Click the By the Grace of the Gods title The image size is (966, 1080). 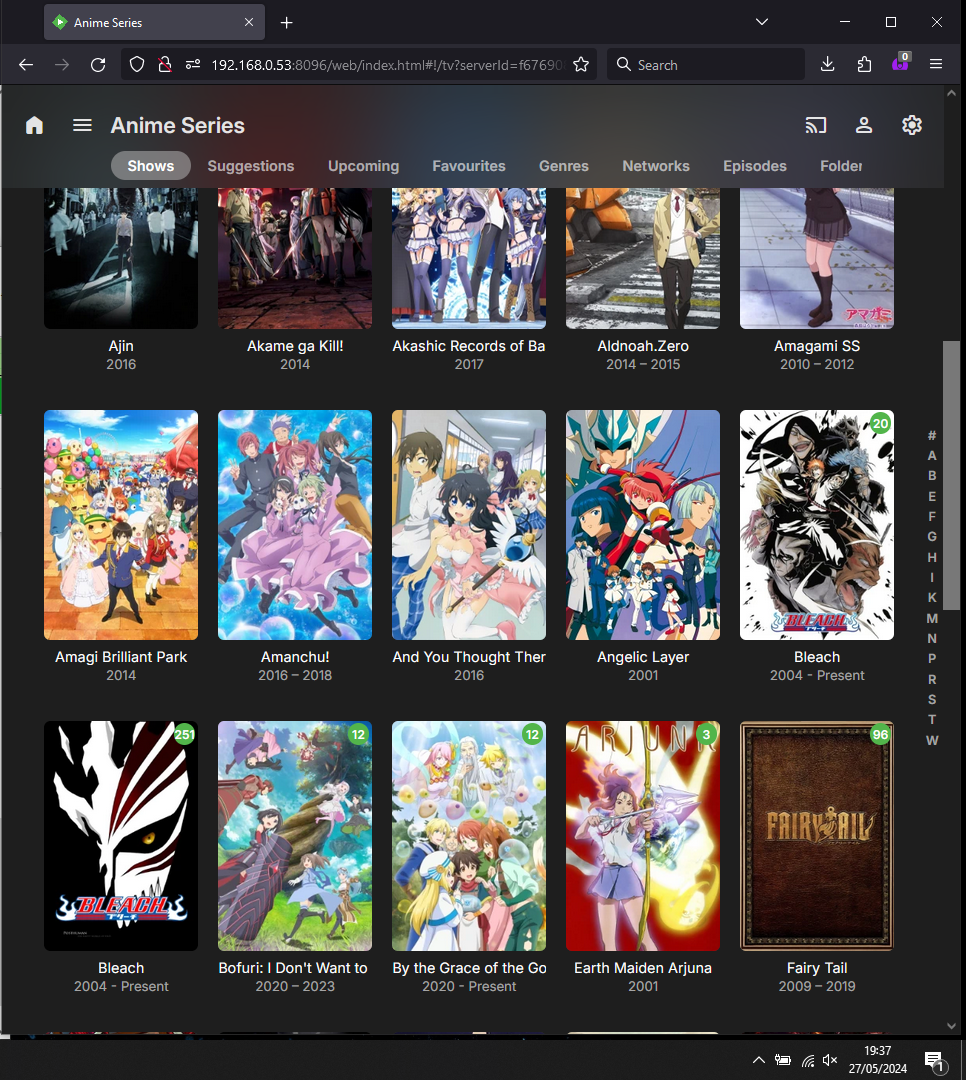click(469, 968)
